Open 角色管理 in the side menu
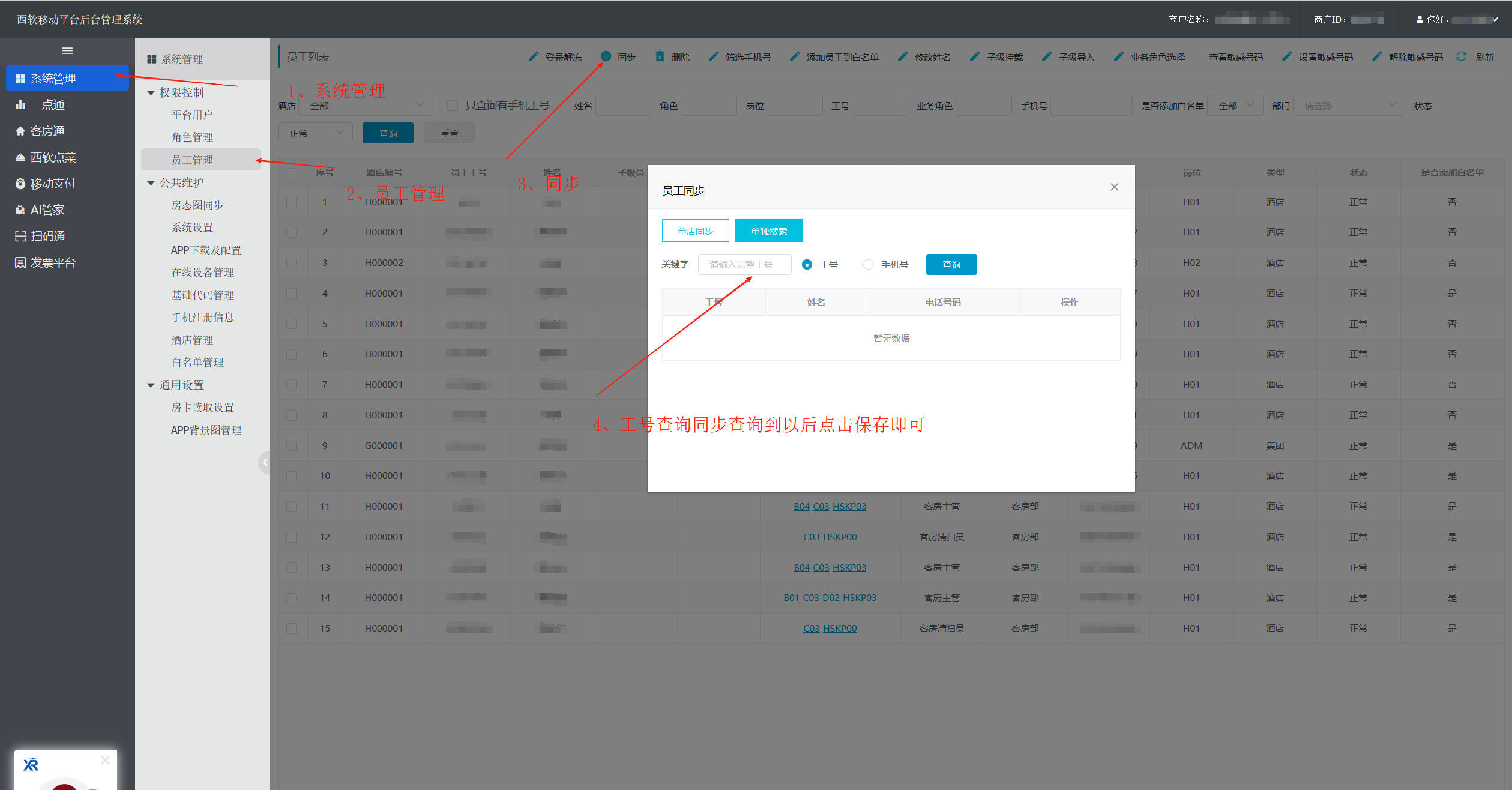 click(x=192, y=137)
